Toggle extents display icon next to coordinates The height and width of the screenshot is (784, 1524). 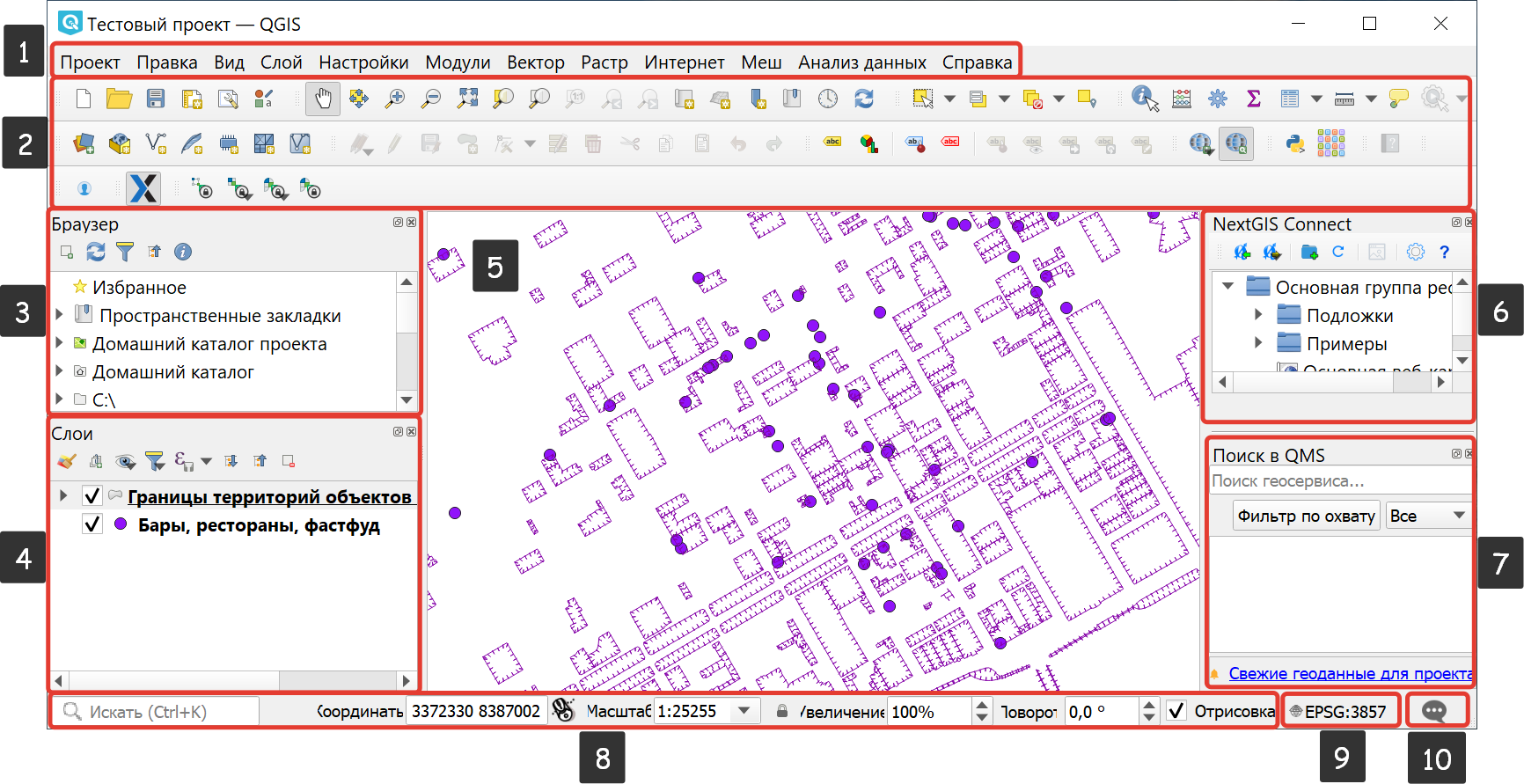tap(563, 710)
